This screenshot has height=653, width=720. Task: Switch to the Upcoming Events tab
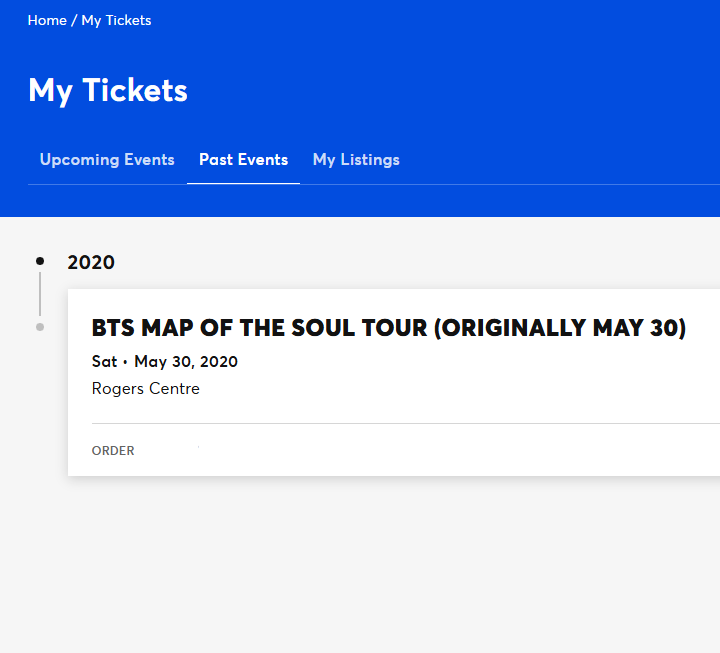107,160
